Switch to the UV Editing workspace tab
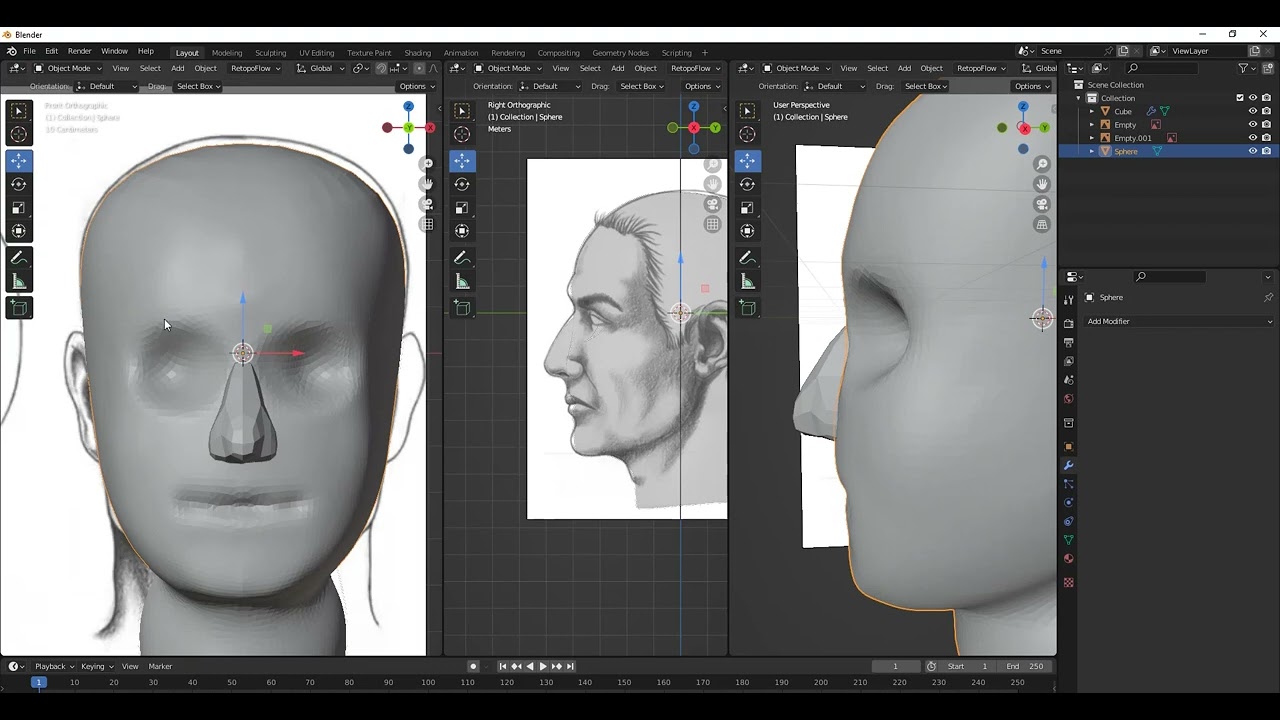 coord(316,53)
